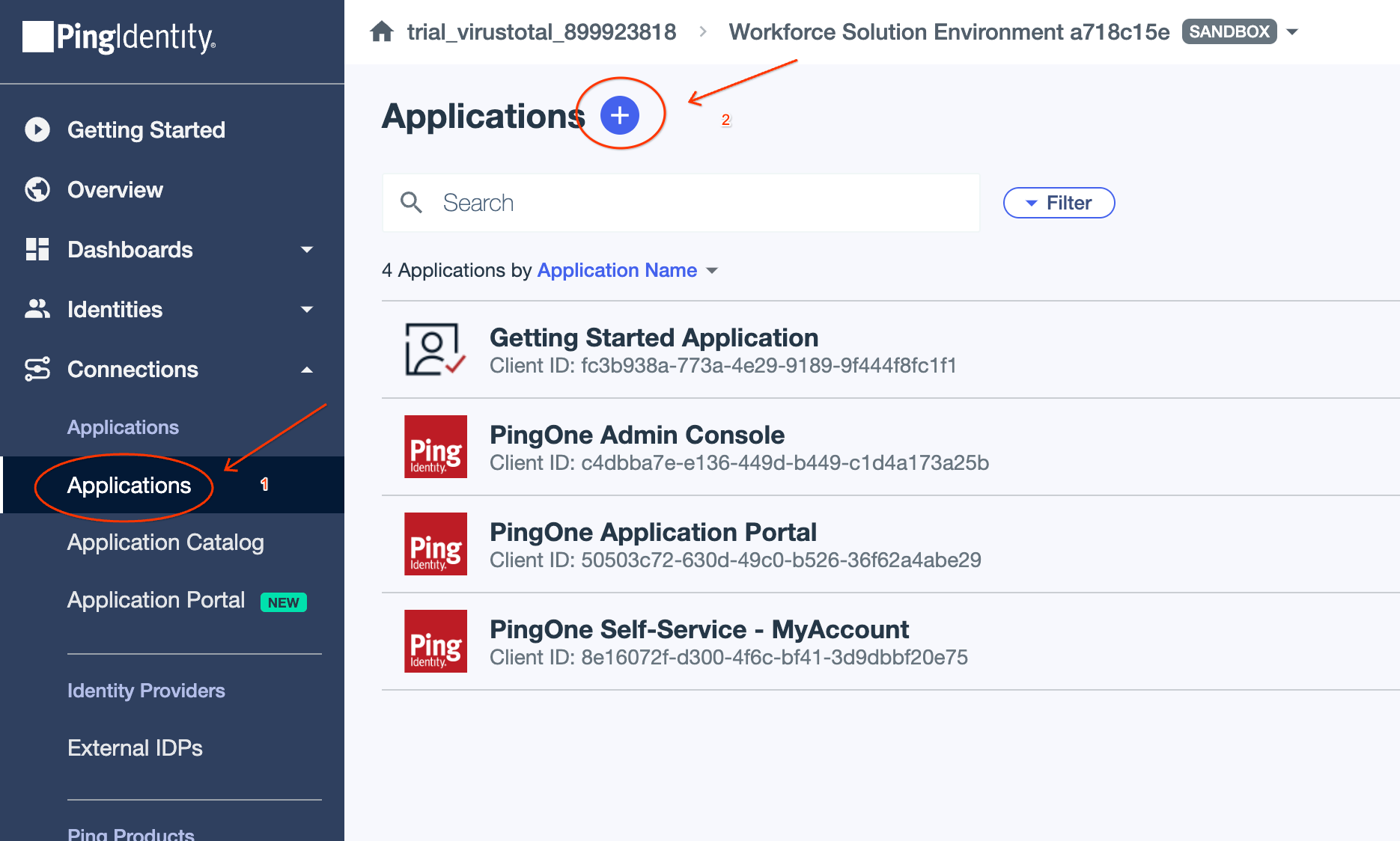Click Workforce Solution Environment a718c15e breadcrumb

pos(949,32)
